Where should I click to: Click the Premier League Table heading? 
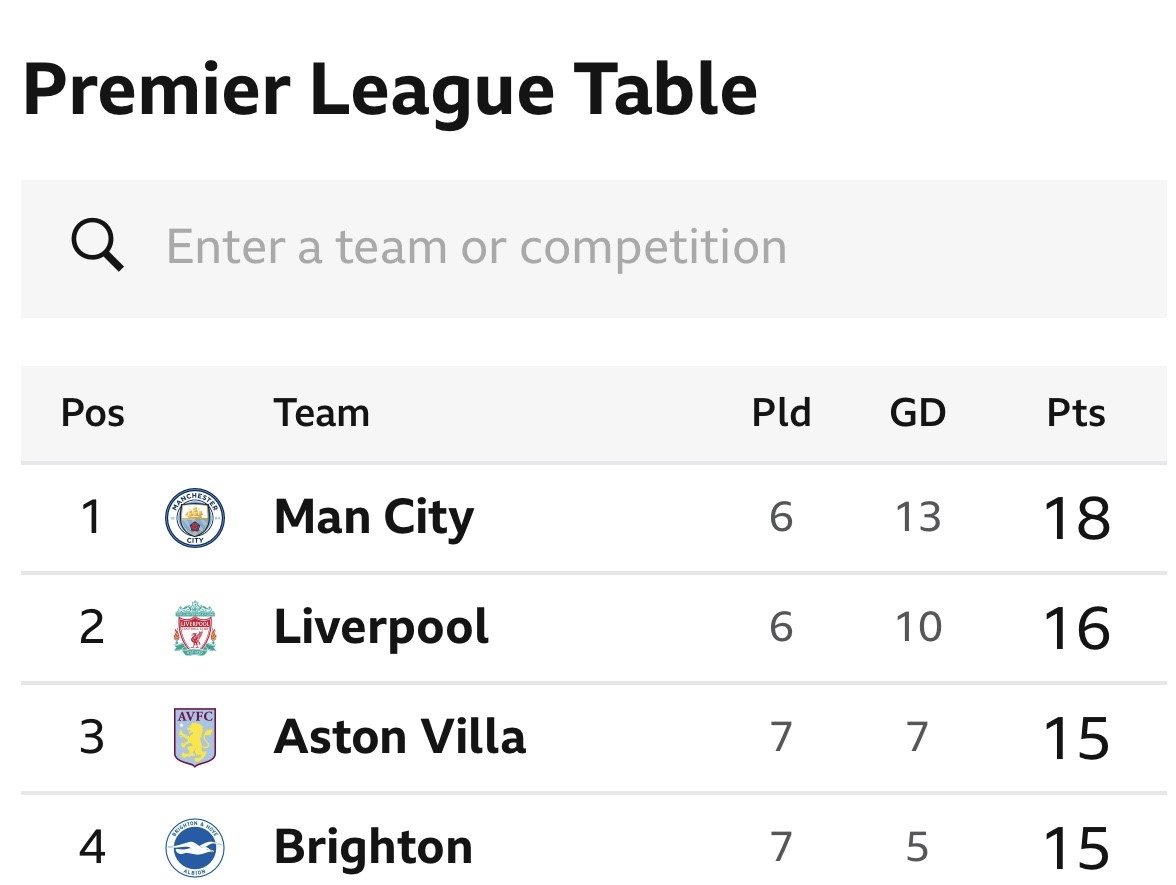point(390,92)
